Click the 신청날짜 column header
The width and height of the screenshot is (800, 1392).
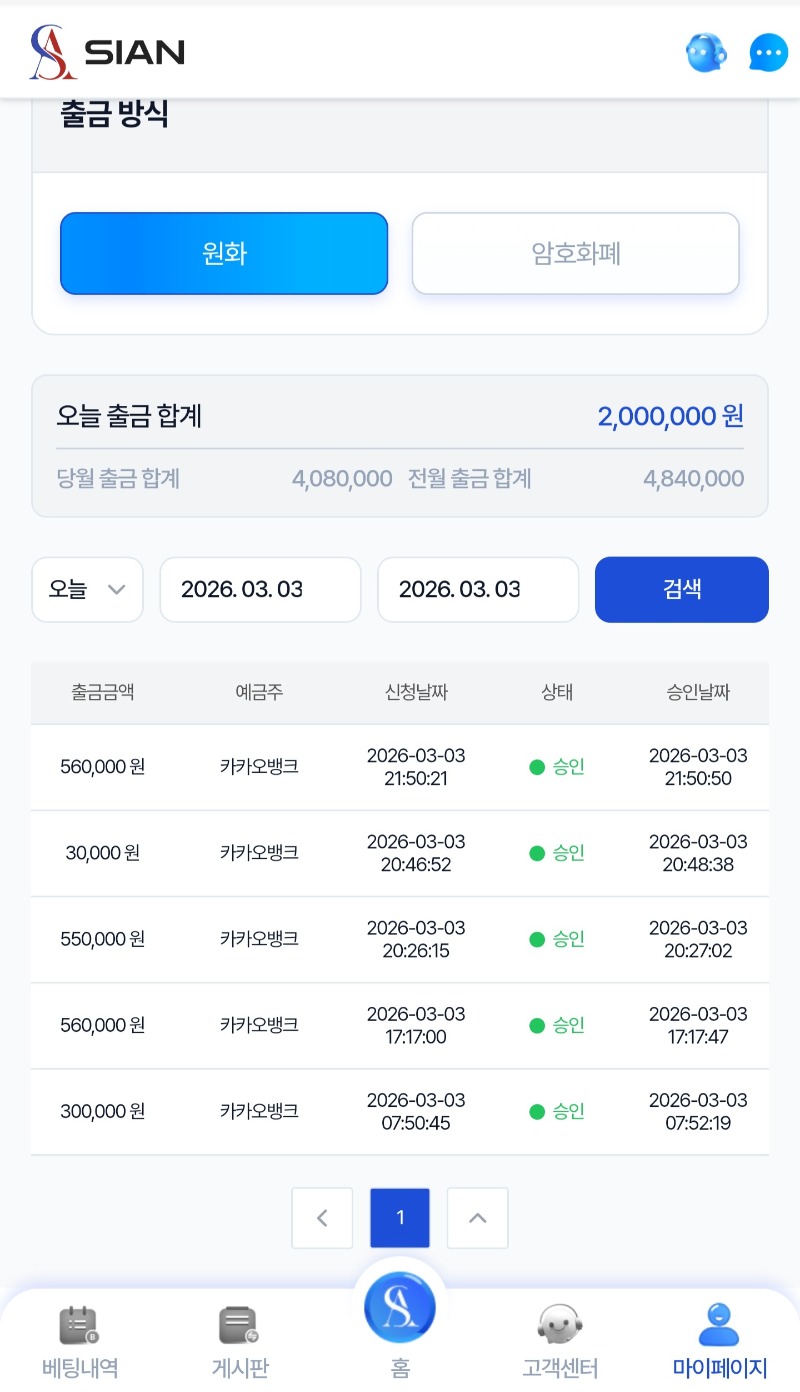tap(416, 692)
